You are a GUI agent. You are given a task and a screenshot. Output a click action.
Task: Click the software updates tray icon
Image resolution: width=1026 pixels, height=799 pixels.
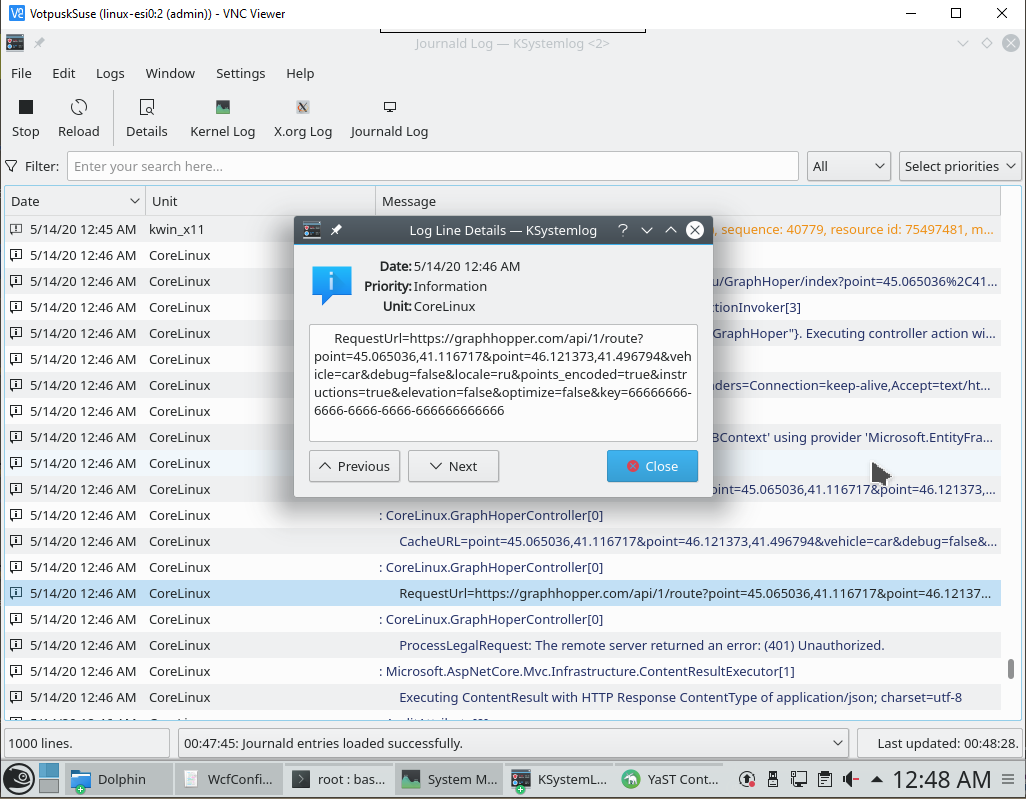click(747, 779)
